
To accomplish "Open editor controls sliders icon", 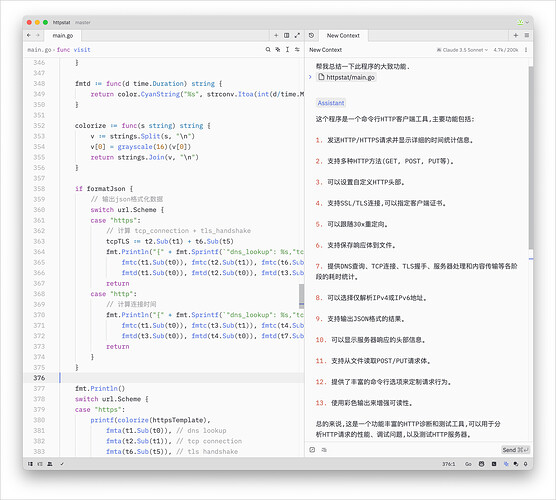I will pyautogui.click(x=297, y=50).
